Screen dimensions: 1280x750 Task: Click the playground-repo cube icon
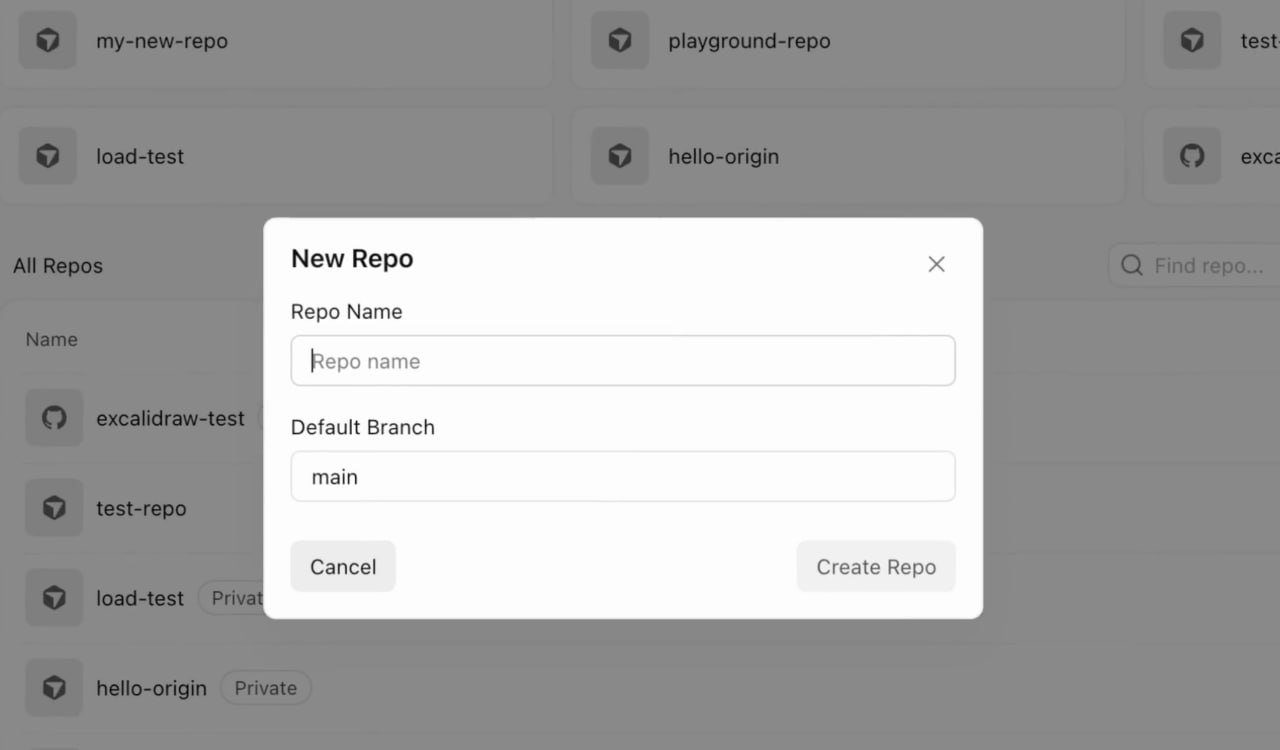[x=620, y=41]
